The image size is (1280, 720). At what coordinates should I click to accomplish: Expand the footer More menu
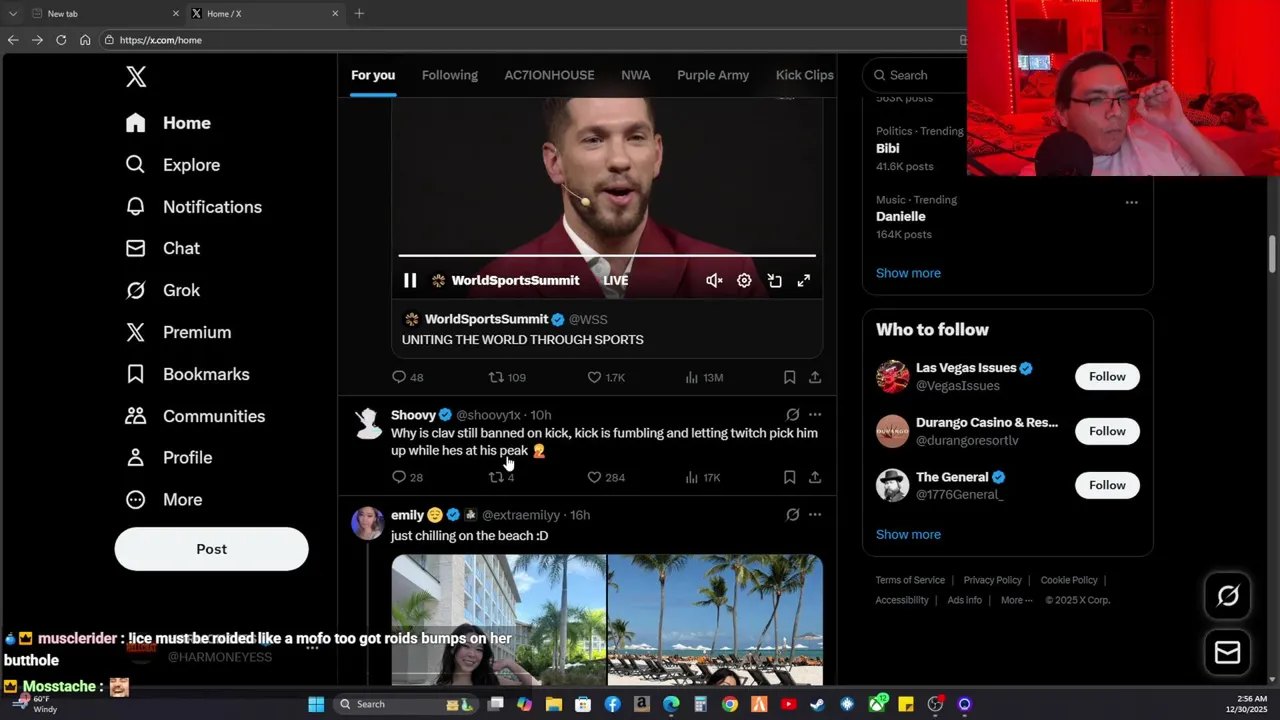[x=1017, y=600]
